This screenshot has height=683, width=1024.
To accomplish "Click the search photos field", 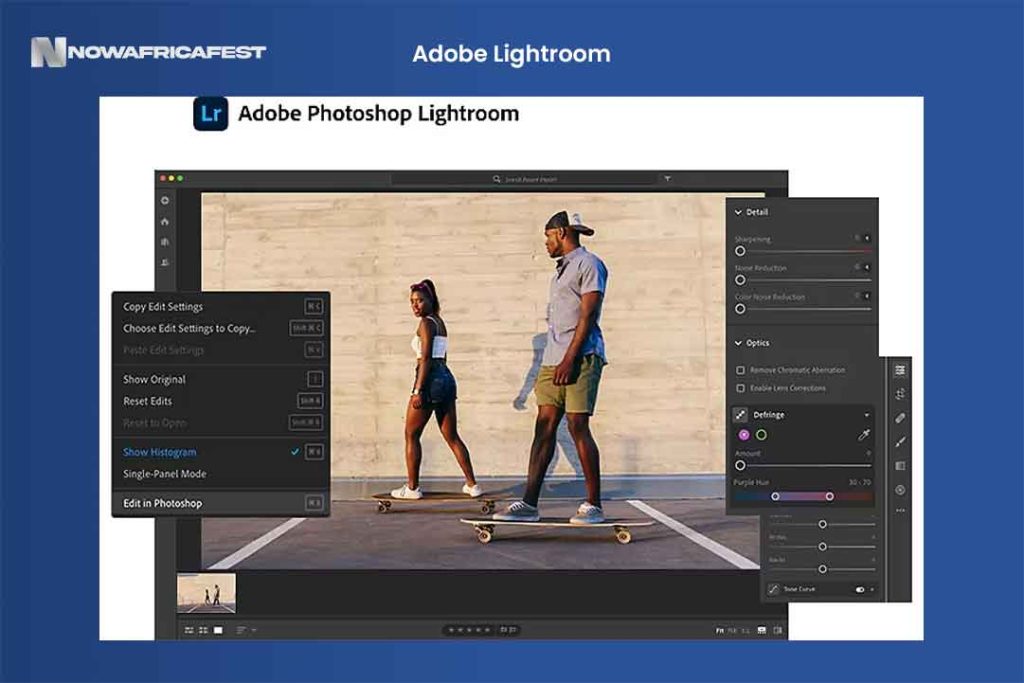I will click(524, 178).
